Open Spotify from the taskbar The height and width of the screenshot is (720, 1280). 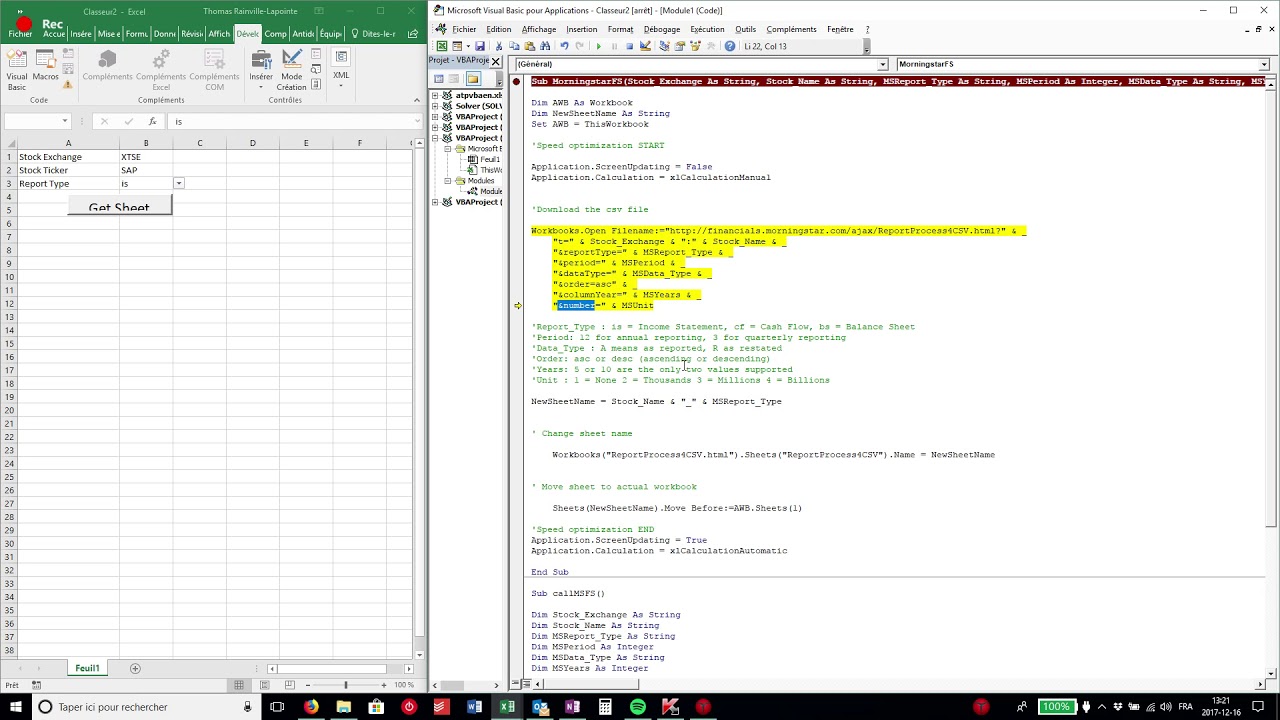click(x=638, y=707)
